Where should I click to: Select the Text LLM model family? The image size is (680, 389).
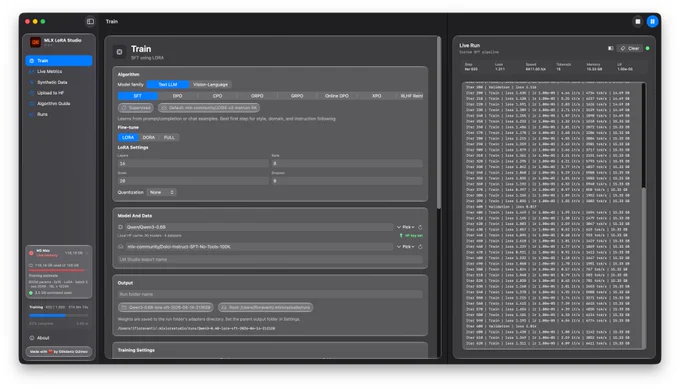168,85
